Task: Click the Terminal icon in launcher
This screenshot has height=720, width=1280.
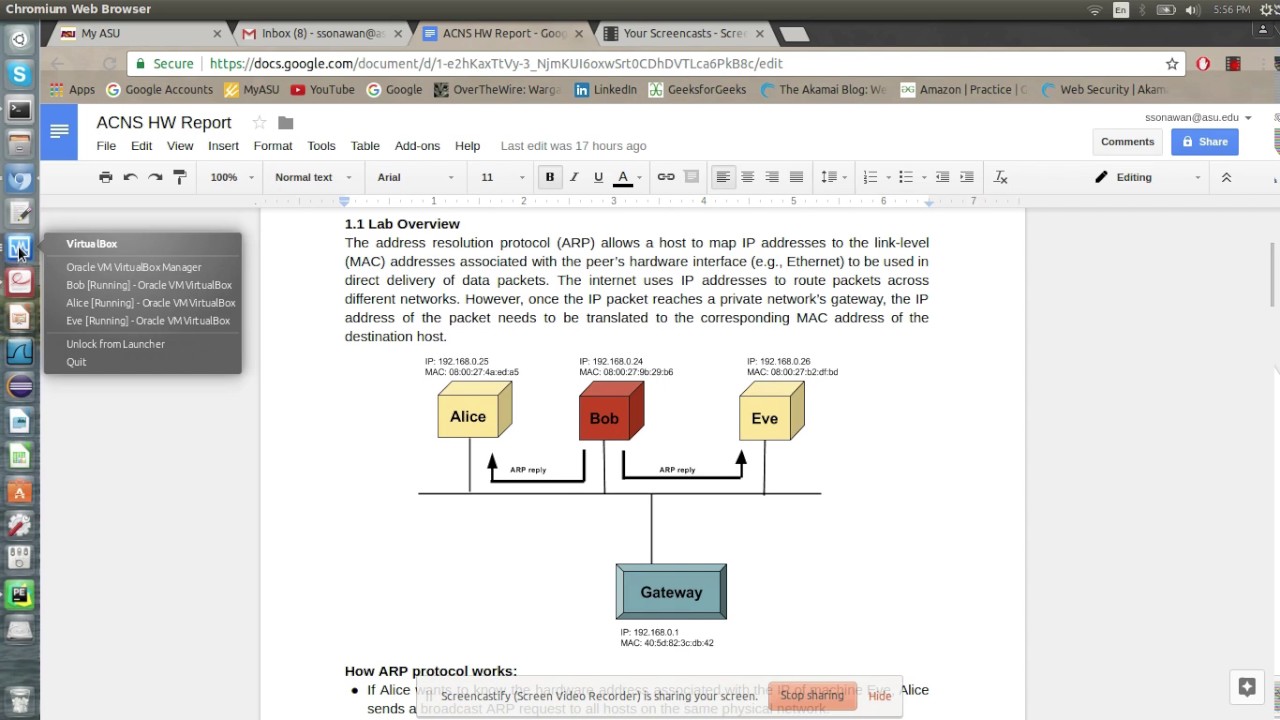Action: [x=19, y=109]
